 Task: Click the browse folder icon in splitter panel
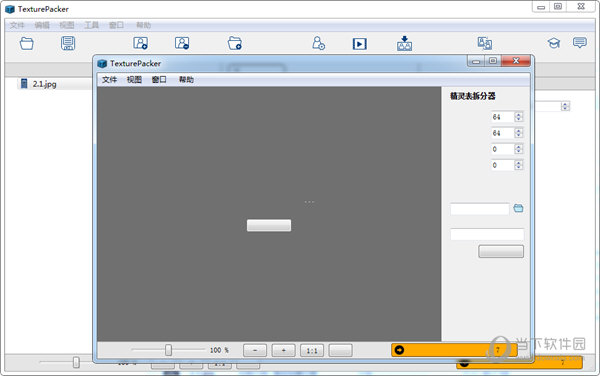[x=518, y=208]
